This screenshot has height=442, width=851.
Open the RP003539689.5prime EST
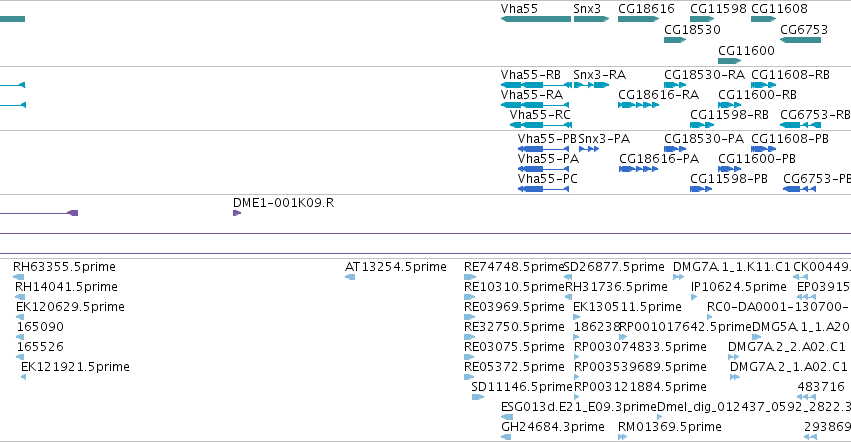tap(640, 367)
